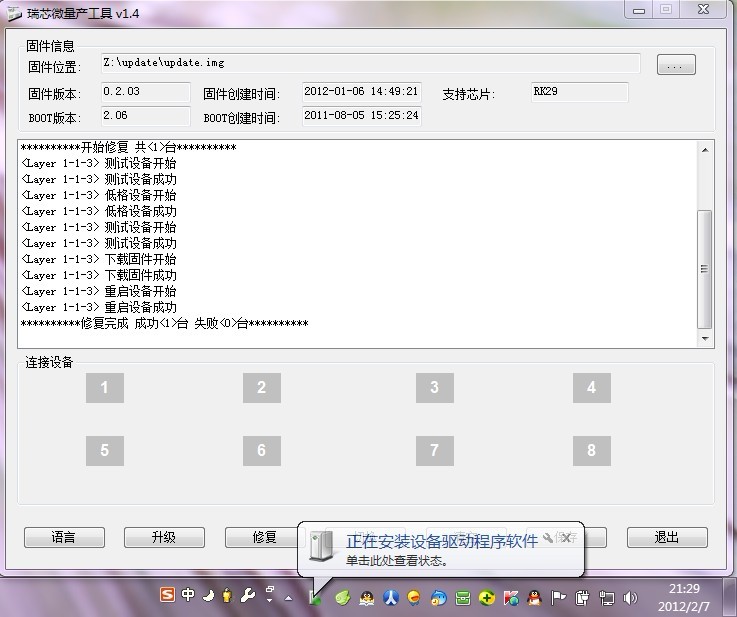The image size is (737, 617).
Task: Click the Sogou input method S icon
Action: (167, 595)
